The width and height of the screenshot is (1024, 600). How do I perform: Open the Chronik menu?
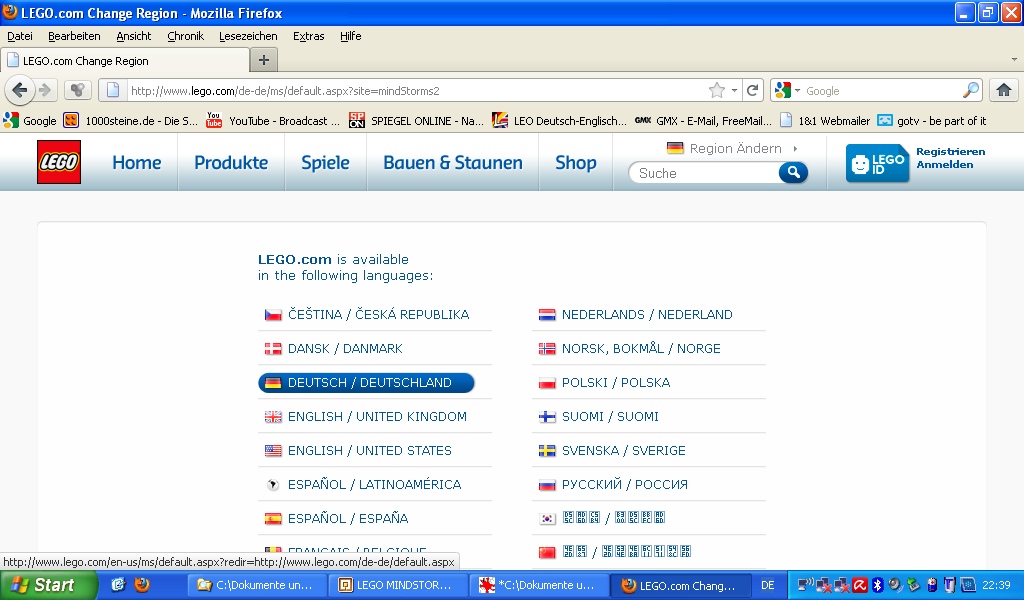coord(185,36)
